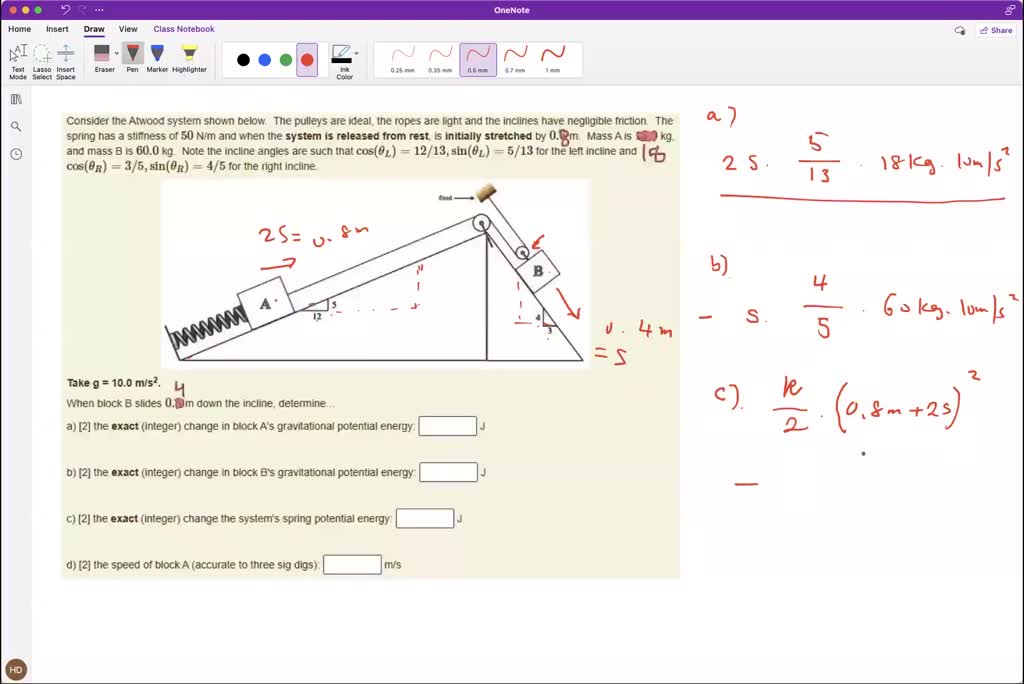Open the Eraser options dropdown arrow
This screenshot has height=684, width=1024.
coord(117,52)
